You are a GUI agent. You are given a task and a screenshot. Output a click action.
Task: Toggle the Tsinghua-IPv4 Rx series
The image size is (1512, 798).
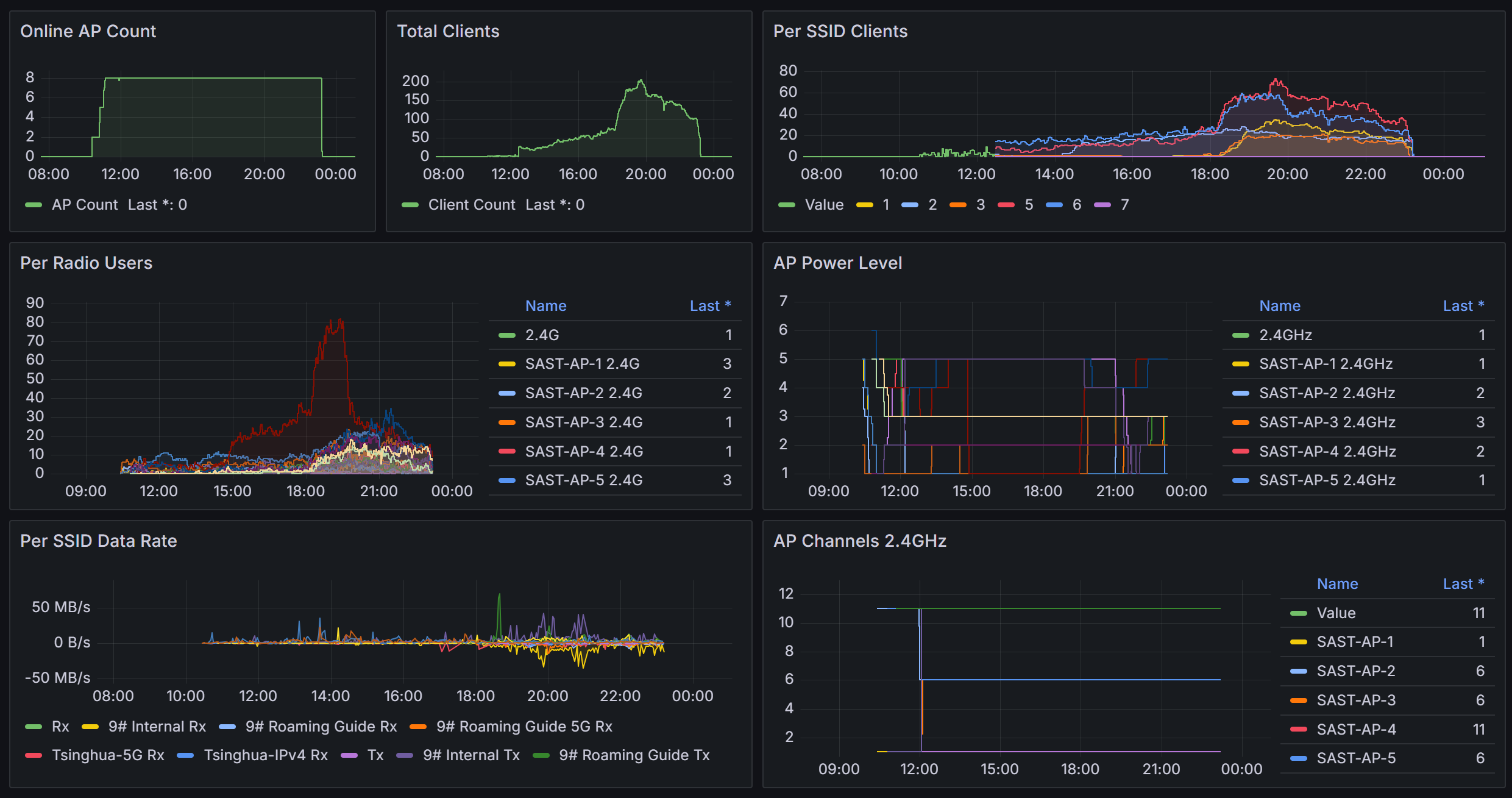(266, 755)
